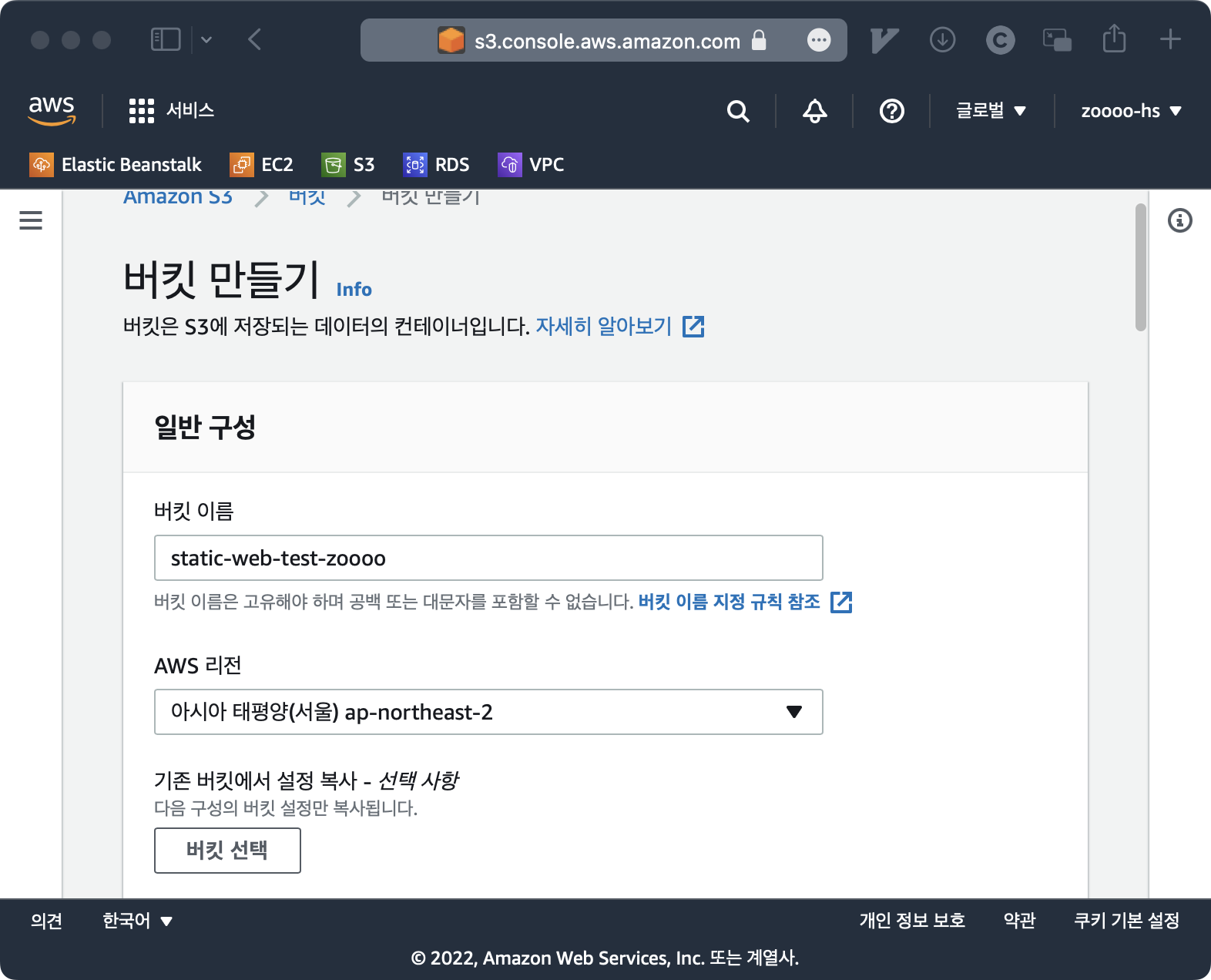This screenshot has height=980, width=1211.
Task: Open notifications bell icon
Action: click(815, 111)
